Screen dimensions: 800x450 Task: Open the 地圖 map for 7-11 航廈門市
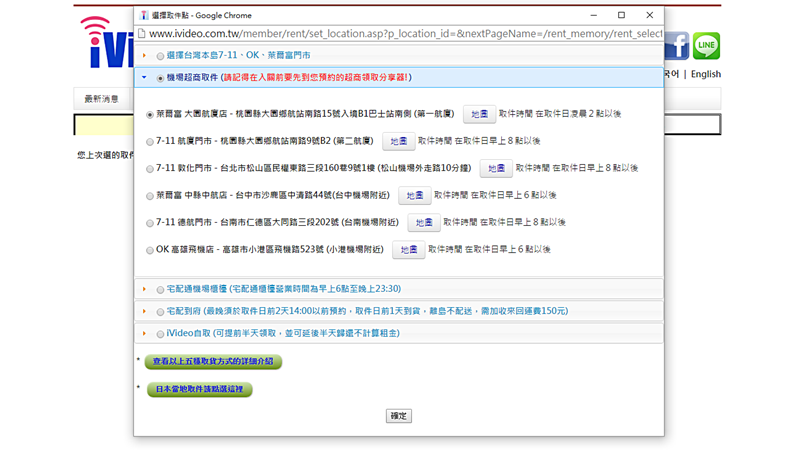[398, 141]
